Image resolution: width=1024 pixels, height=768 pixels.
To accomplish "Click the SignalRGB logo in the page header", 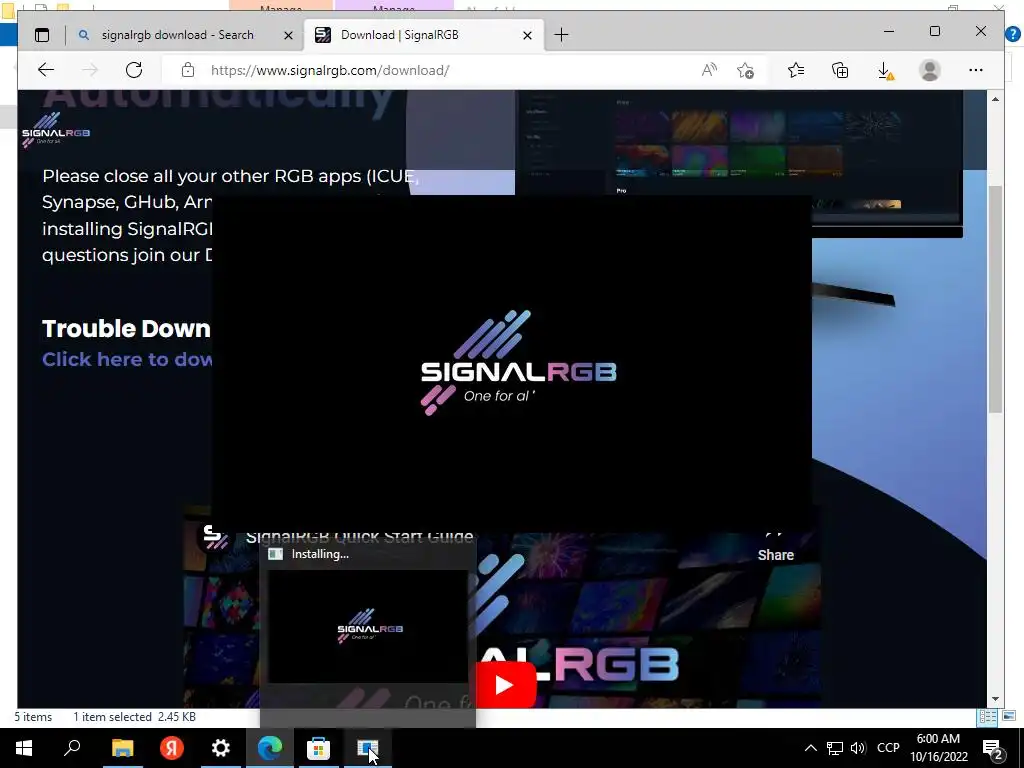I will coord(56,130).
